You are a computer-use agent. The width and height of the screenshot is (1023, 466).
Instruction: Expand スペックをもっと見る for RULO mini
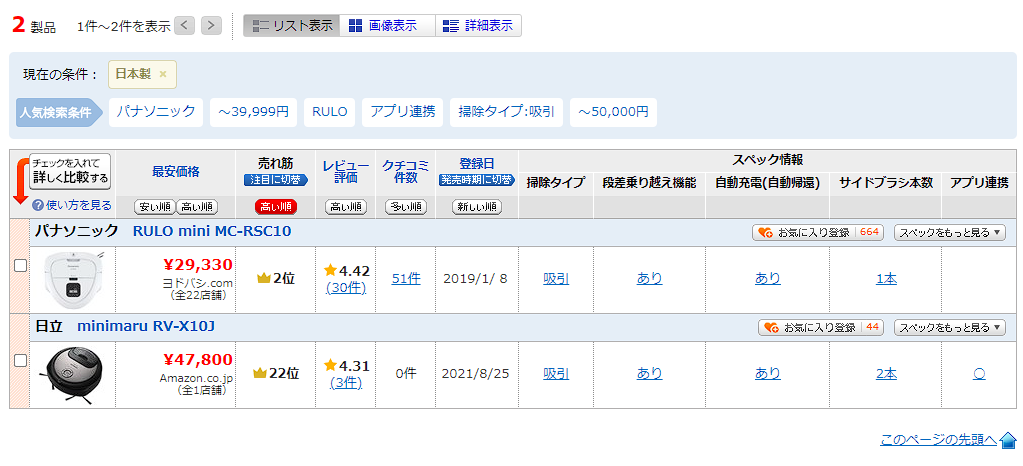point(949,232)
